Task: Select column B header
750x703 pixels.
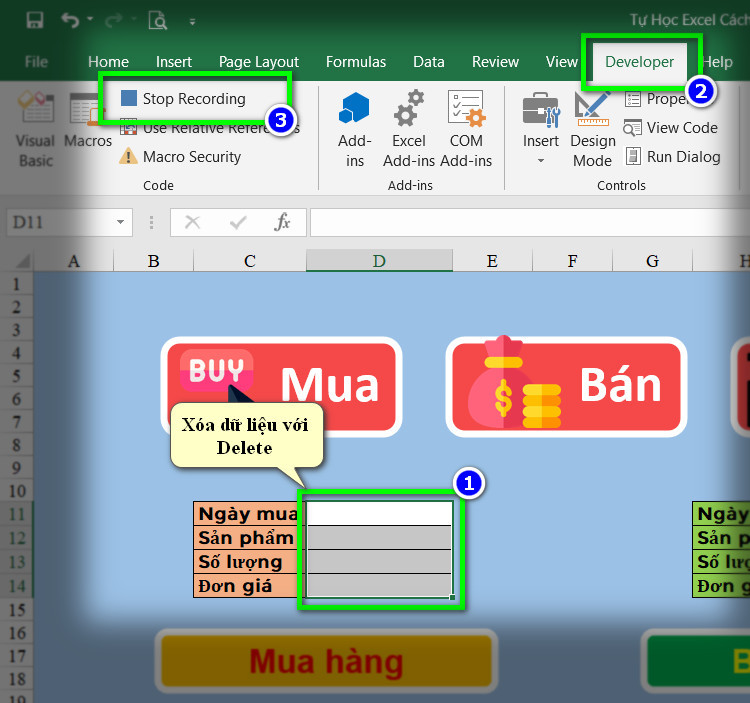Action: pyautogui.click(x=154, y=261)
